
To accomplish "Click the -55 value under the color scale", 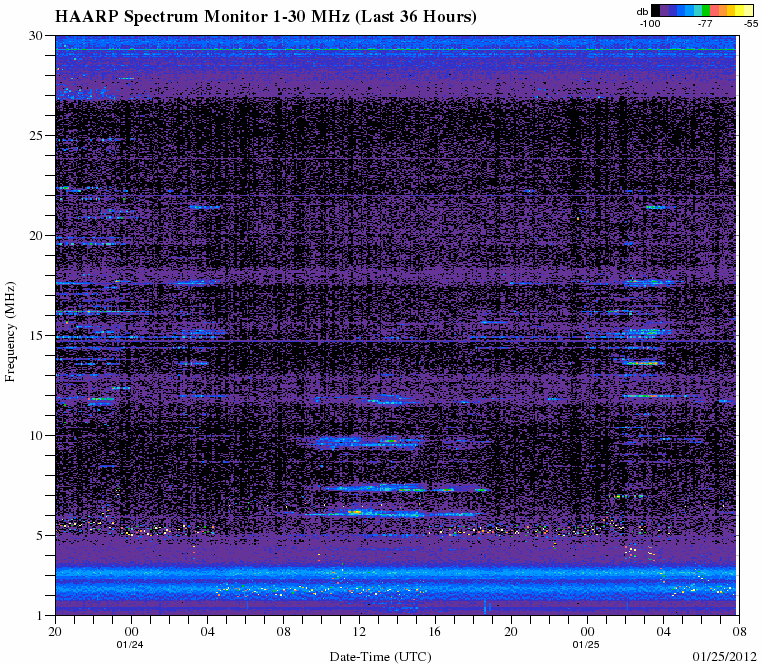I will pyautogui.click(x=751, y=23).
